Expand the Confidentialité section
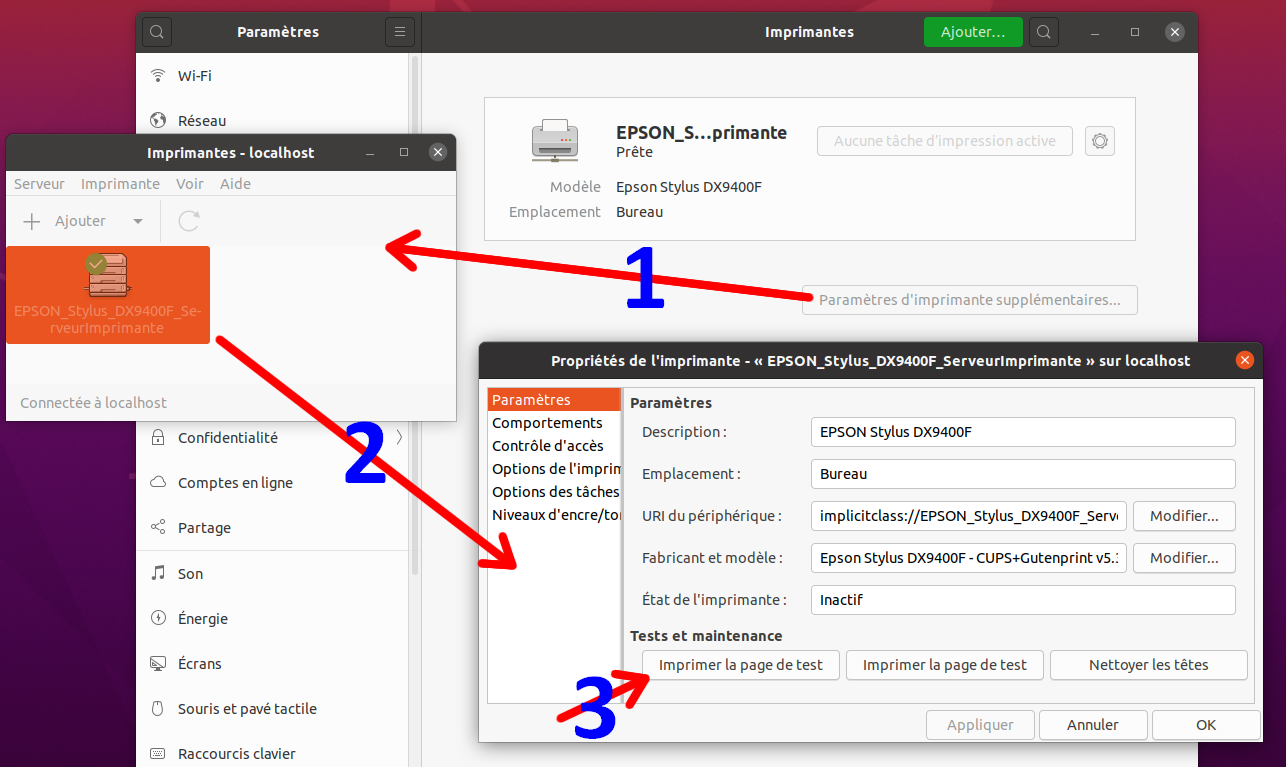 [272, 438]
